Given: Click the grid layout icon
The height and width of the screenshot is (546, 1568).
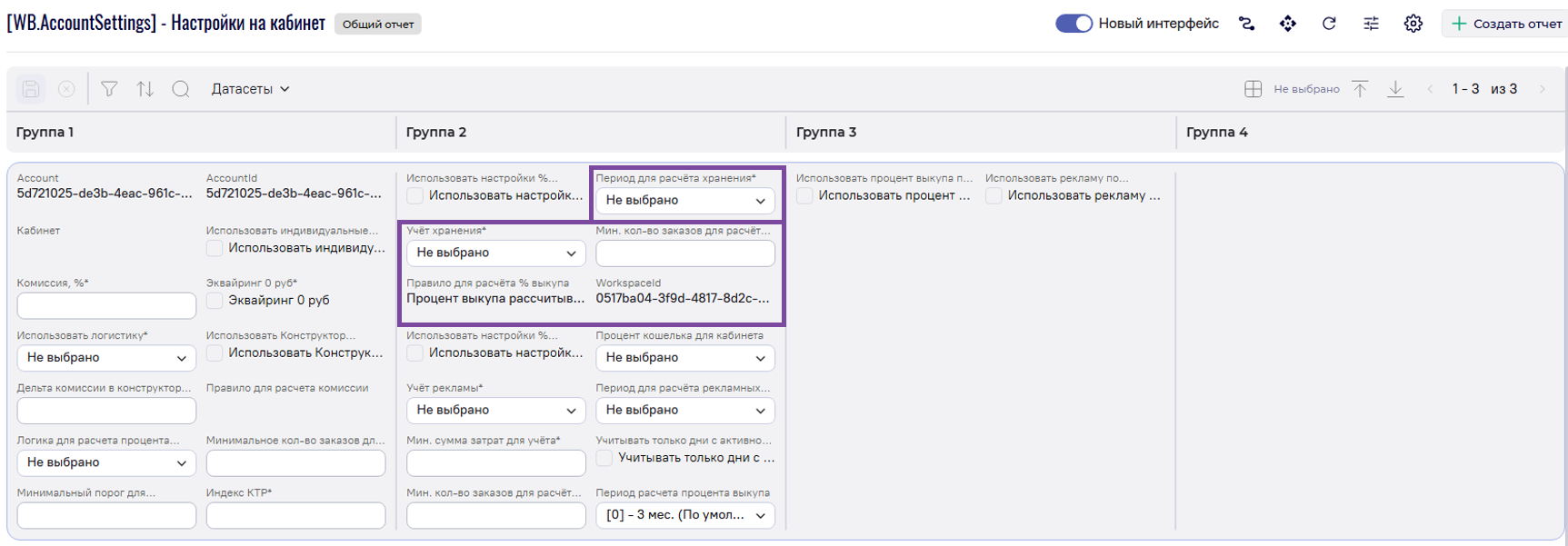Looking at the screenshot, I should click(1253, 89).
